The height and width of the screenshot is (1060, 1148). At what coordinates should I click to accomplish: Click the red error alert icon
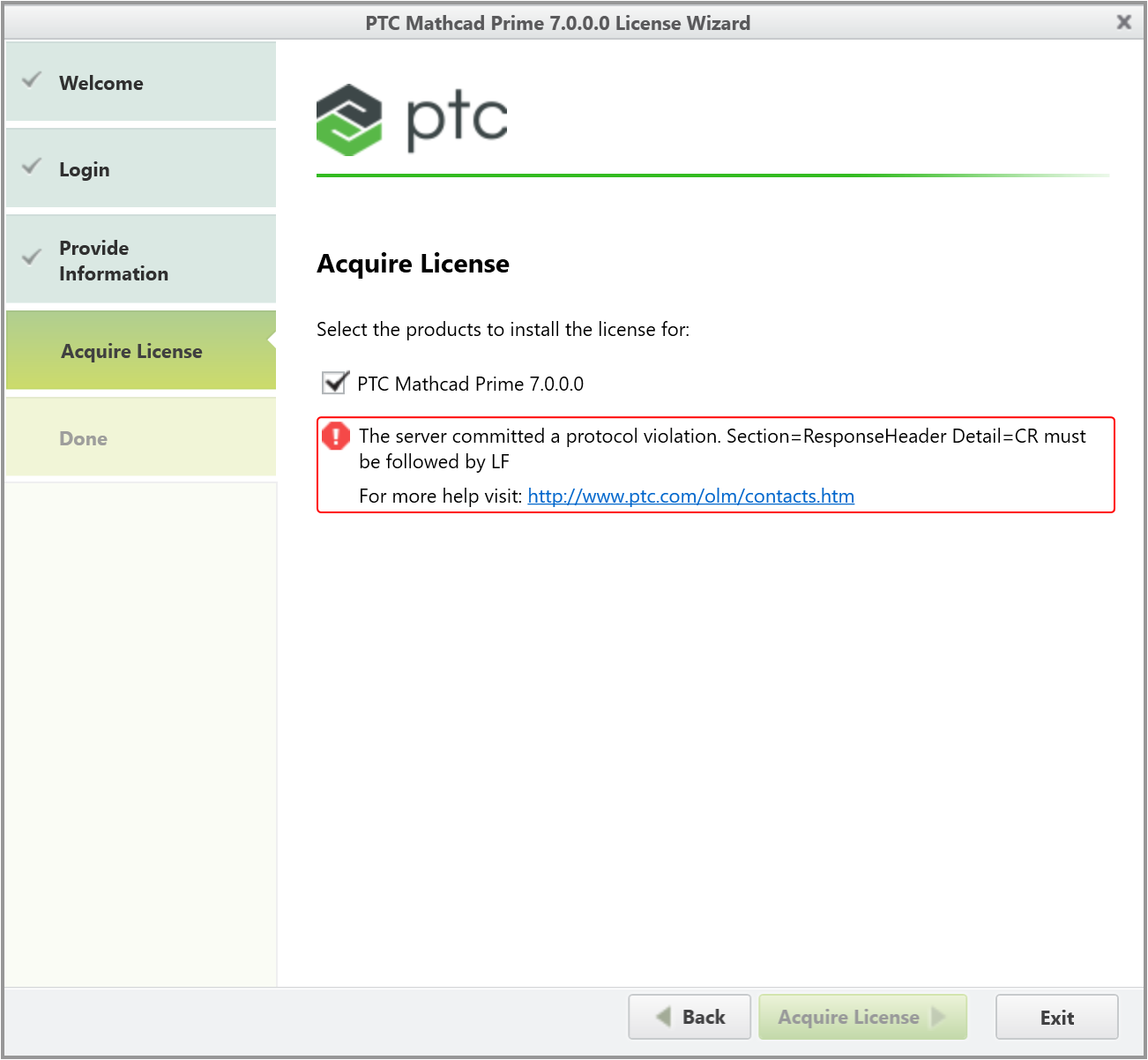(336, 436)
